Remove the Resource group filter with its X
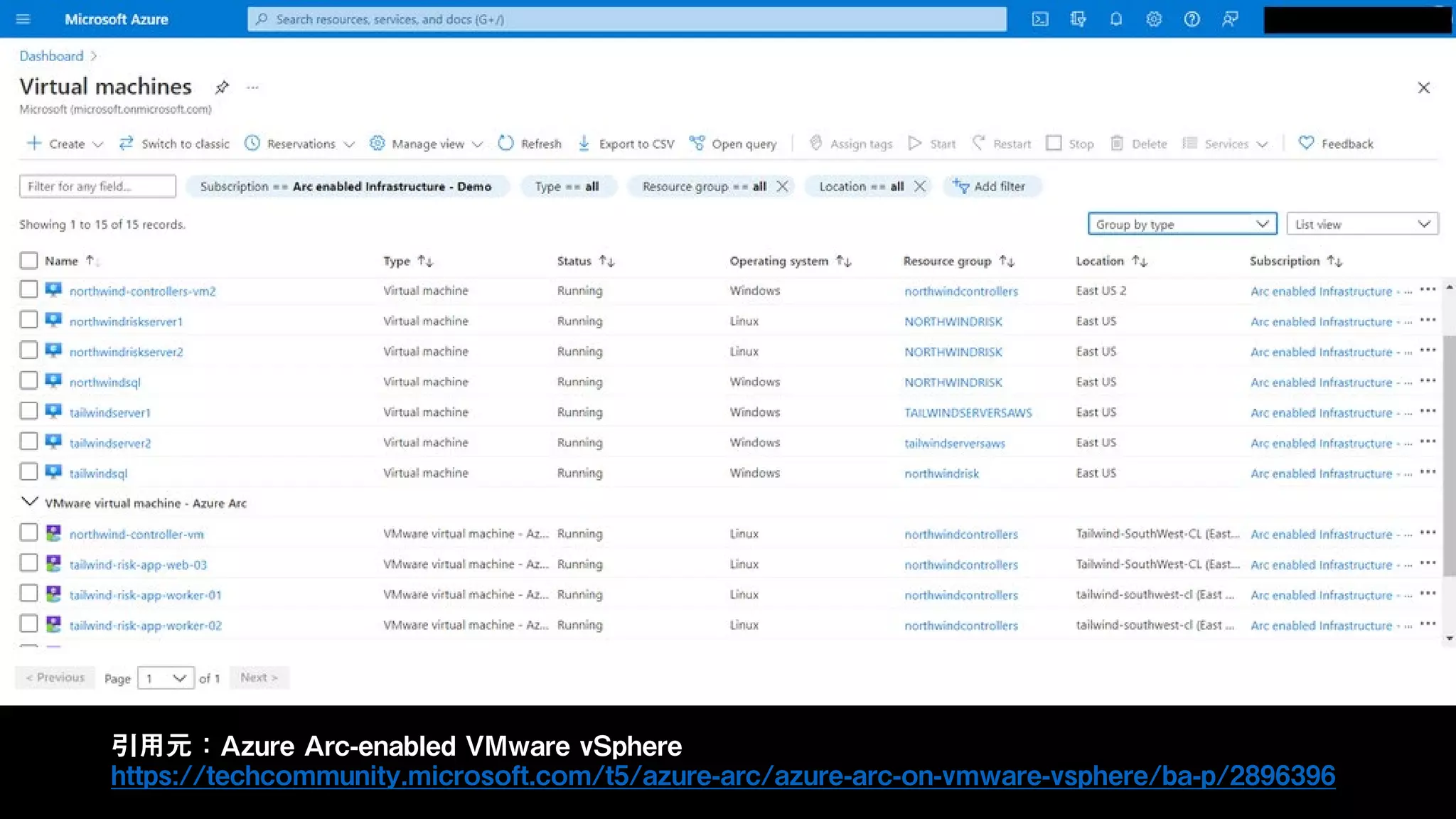The height and width of the screenshot is (819, 1456). click(x=782, y=186)
